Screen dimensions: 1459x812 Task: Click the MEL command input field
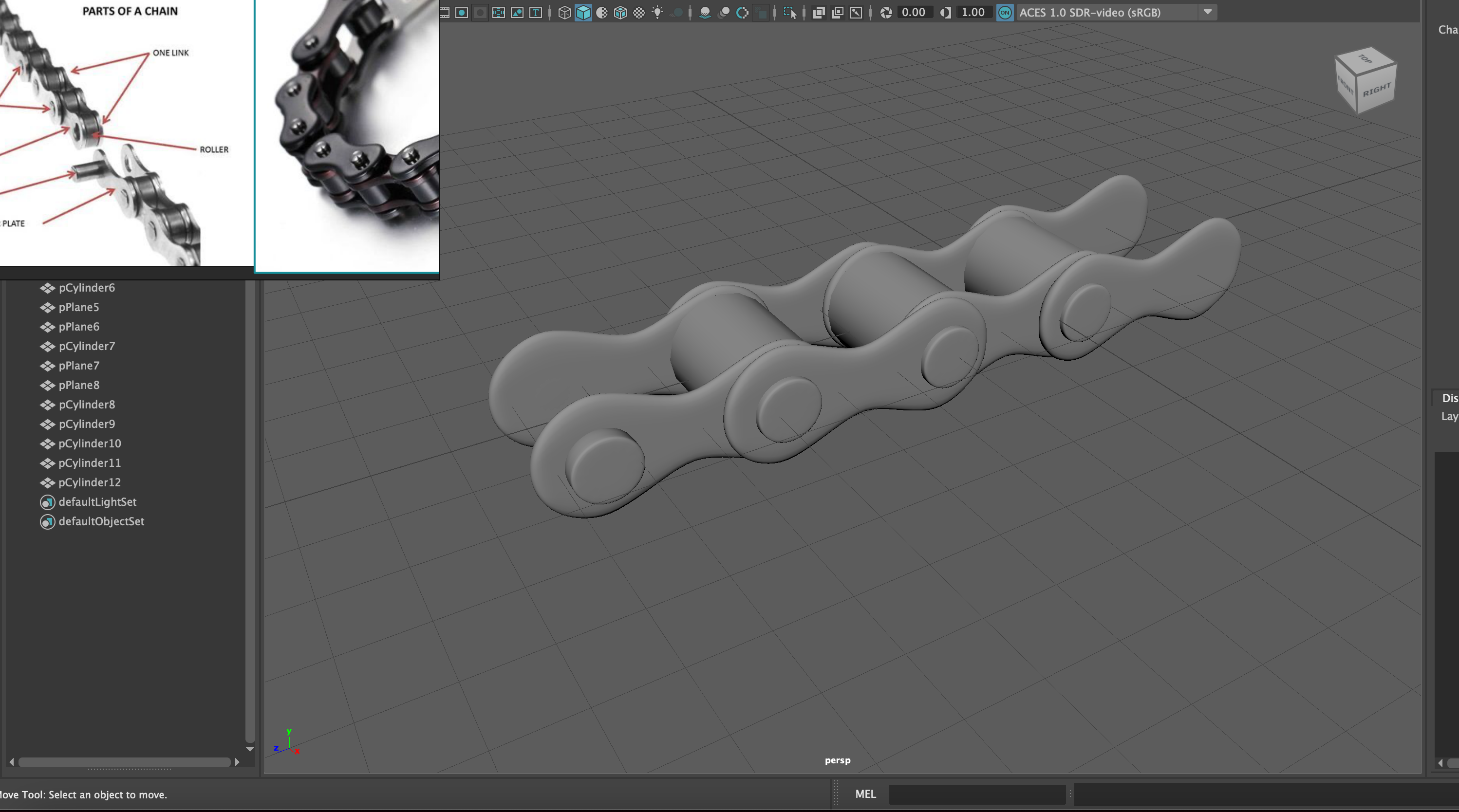click(x=977, y=794)
